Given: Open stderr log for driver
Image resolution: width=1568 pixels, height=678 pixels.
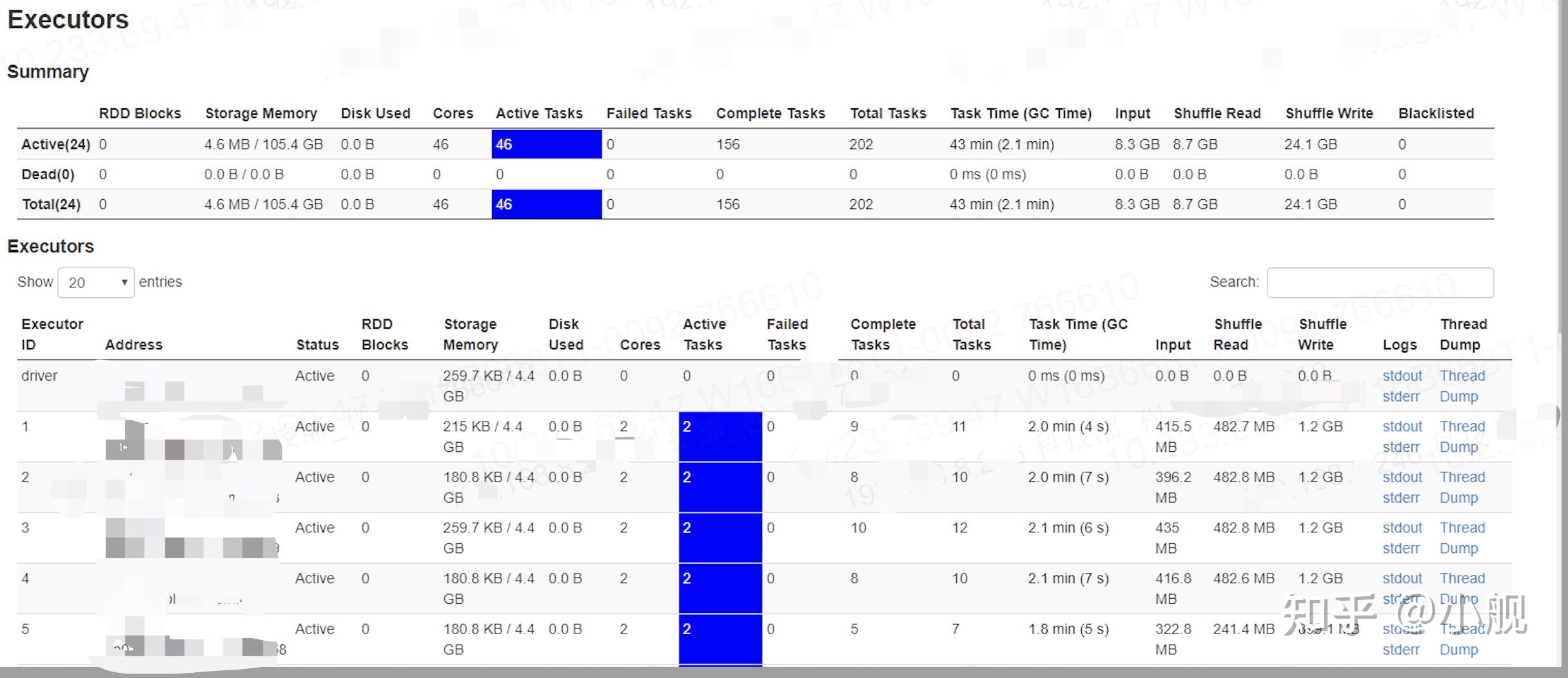Looking at the screenshot, I should [1400, 396].
